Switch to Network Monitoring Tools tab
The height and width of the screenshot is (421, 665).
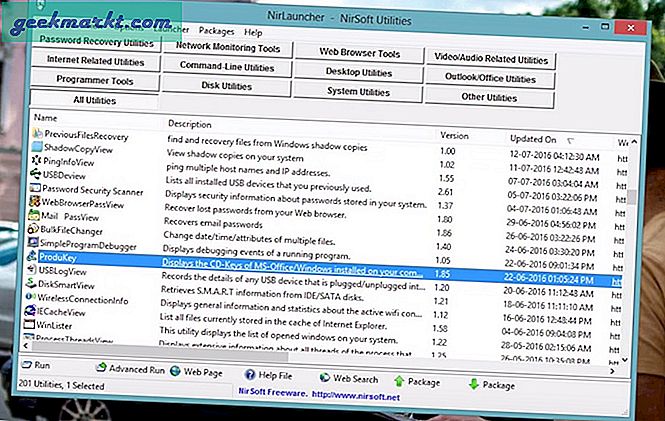click(228, 48)
